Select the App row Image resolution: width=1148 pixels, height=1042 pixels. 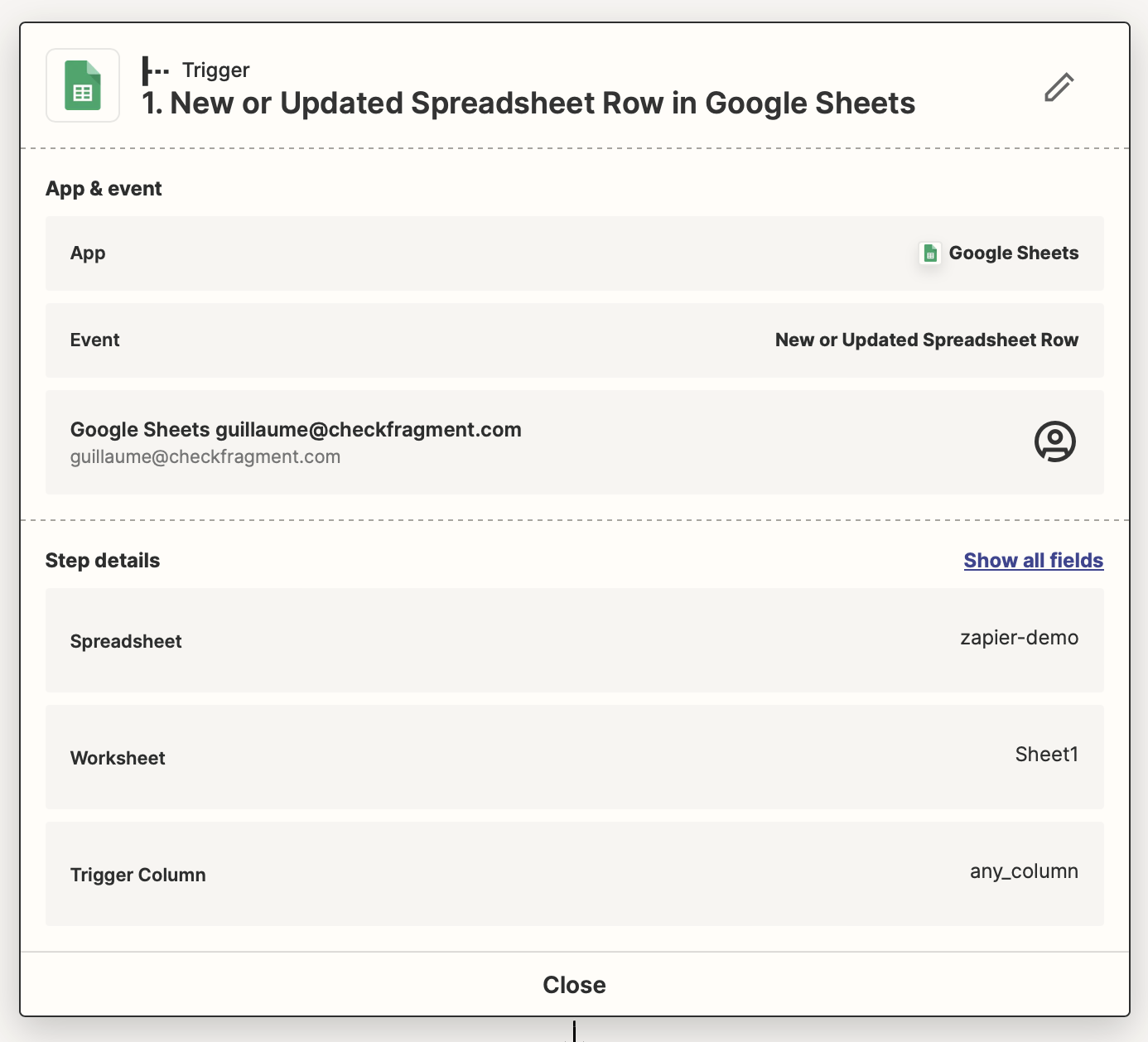click(x=575, y=253)
